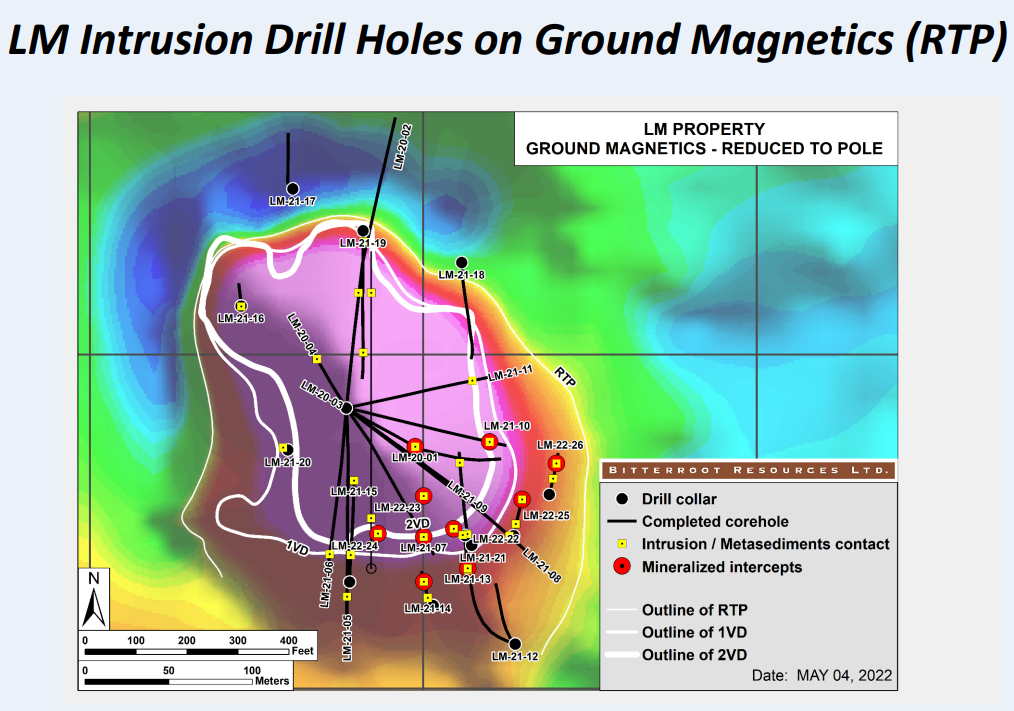Click the '1VD' outline label on map
Screen dimensions: 1014x711
pos(297,549)
